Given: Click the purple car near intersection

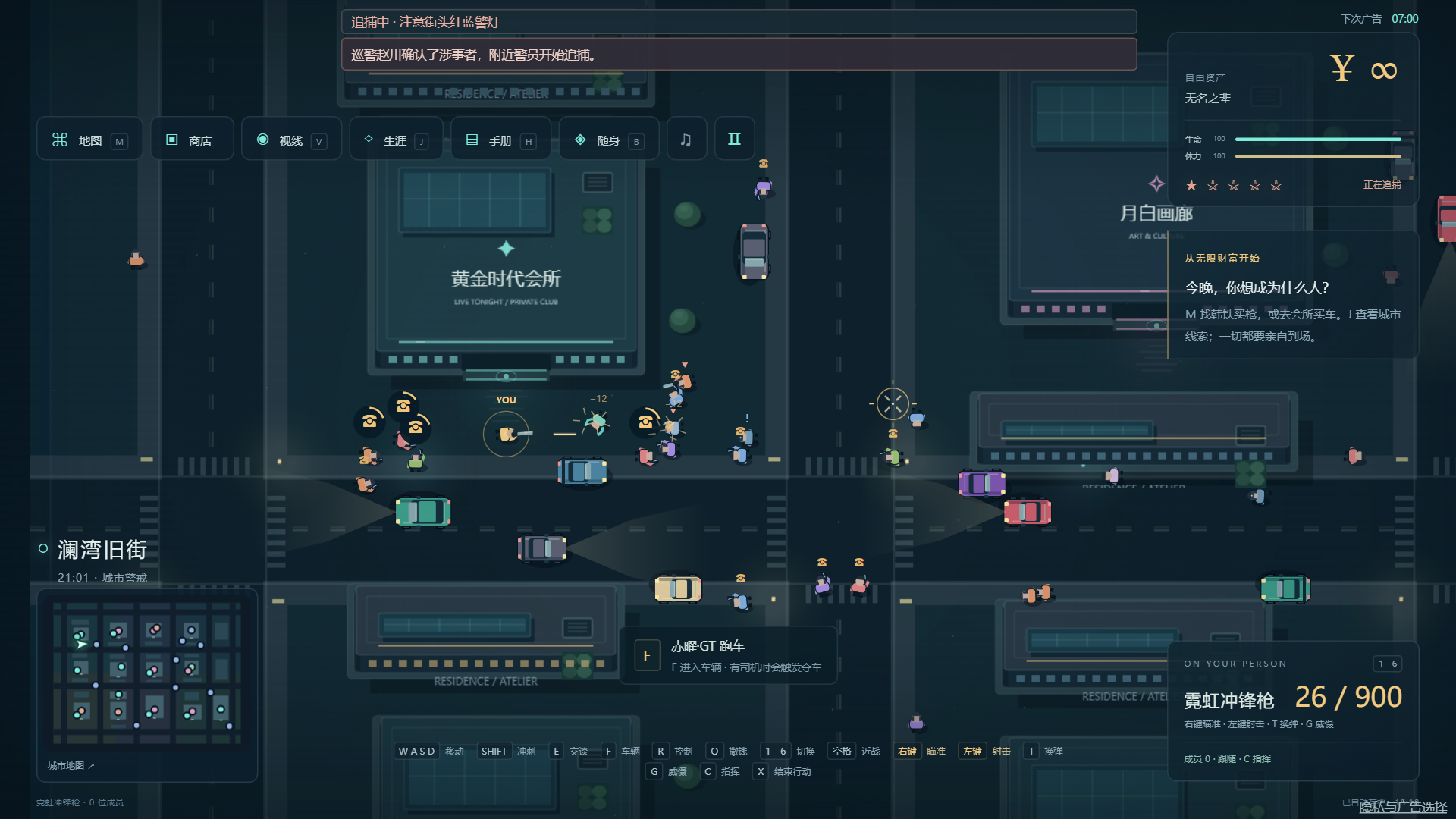Looking at the screenshot, I should coord(981,482).
